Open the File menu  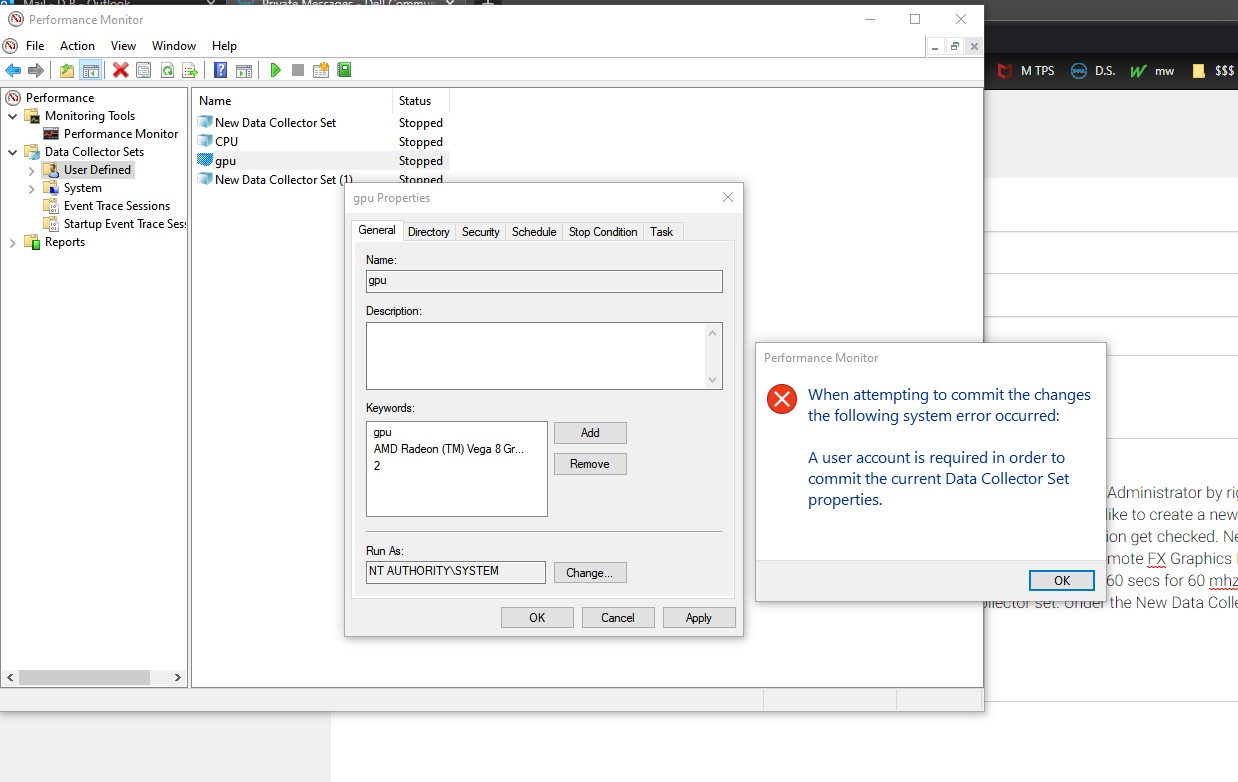tap(35, 46)
